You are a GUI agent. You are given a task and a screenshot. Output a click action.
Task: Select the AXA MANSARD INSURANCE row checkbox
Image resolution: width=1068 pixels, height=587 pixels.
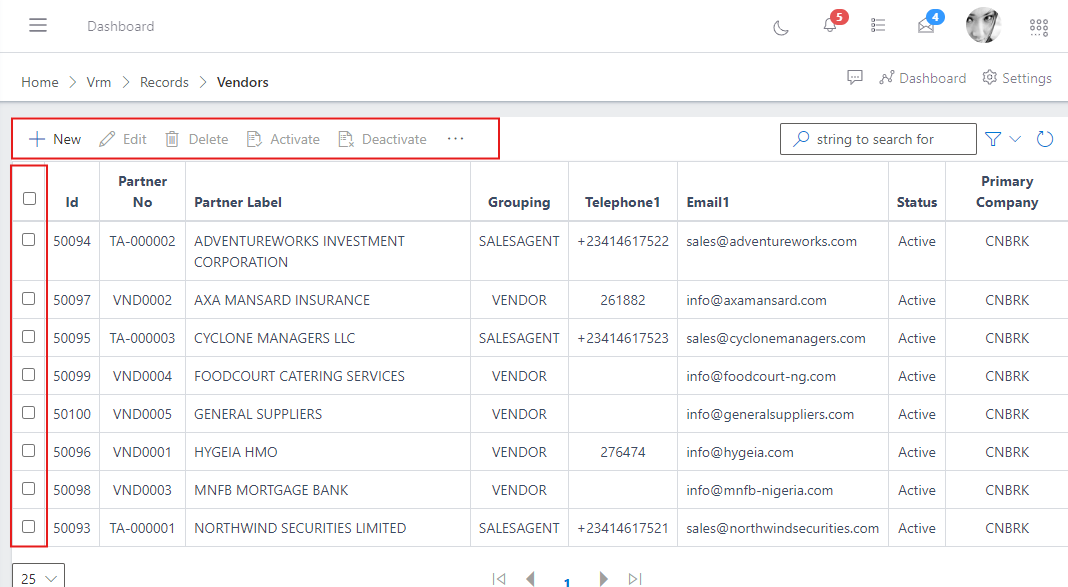tap(29, 299)
